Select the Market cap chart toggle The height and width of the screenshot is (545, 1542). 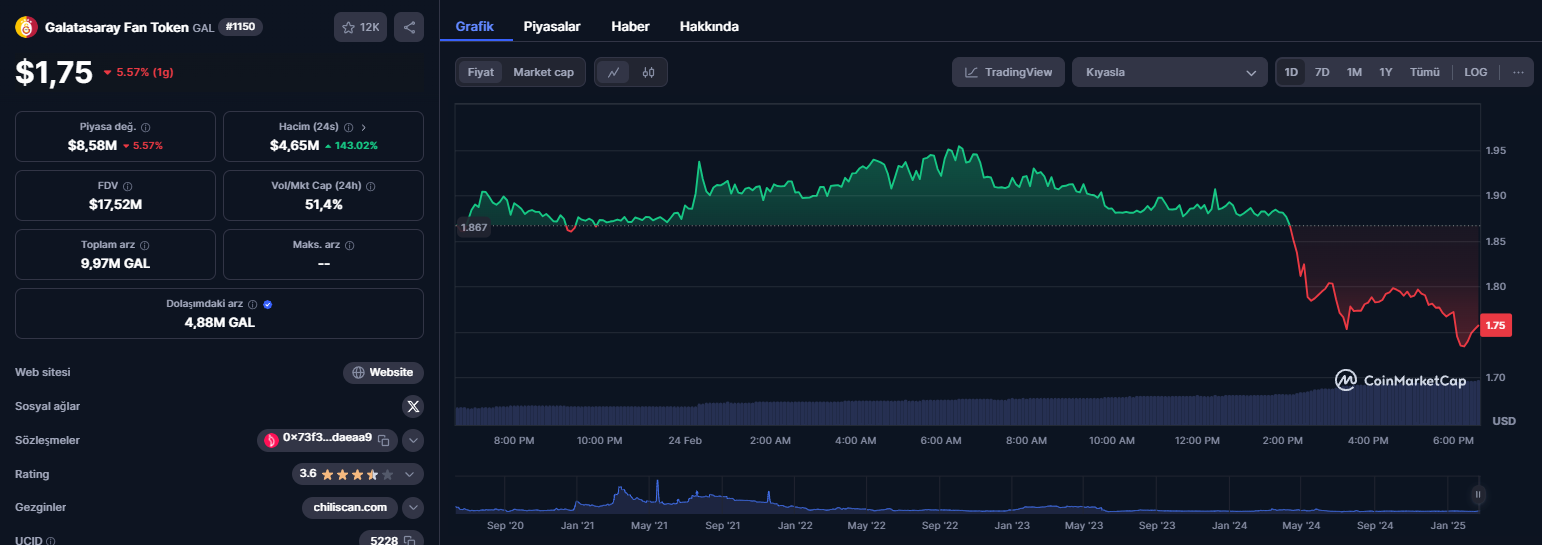[543, 72]
